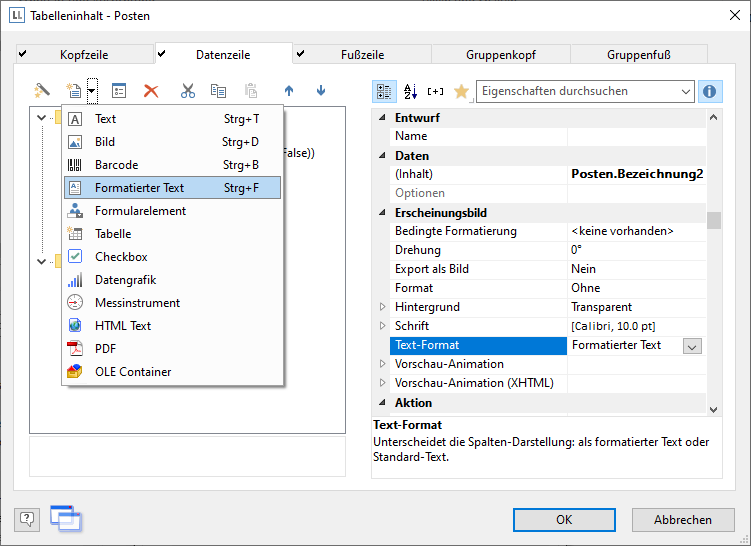The image size is (751, 546).
Task: Click the help question mark icon
Action: click(x=27, y=518)
